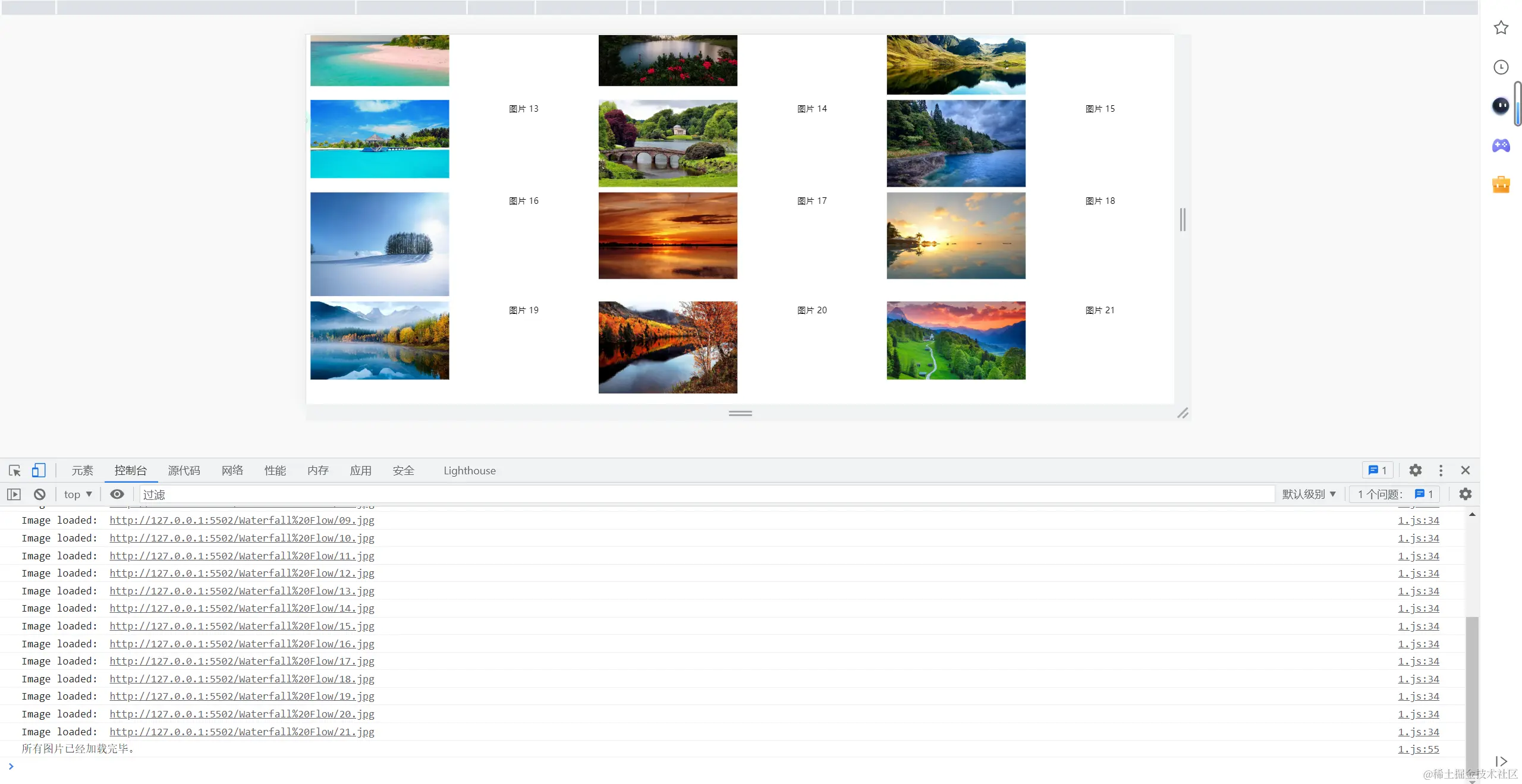The width and height of the screenshot is (1522, 784).
Task: Open console settings gear icon
Action: 1466,495
